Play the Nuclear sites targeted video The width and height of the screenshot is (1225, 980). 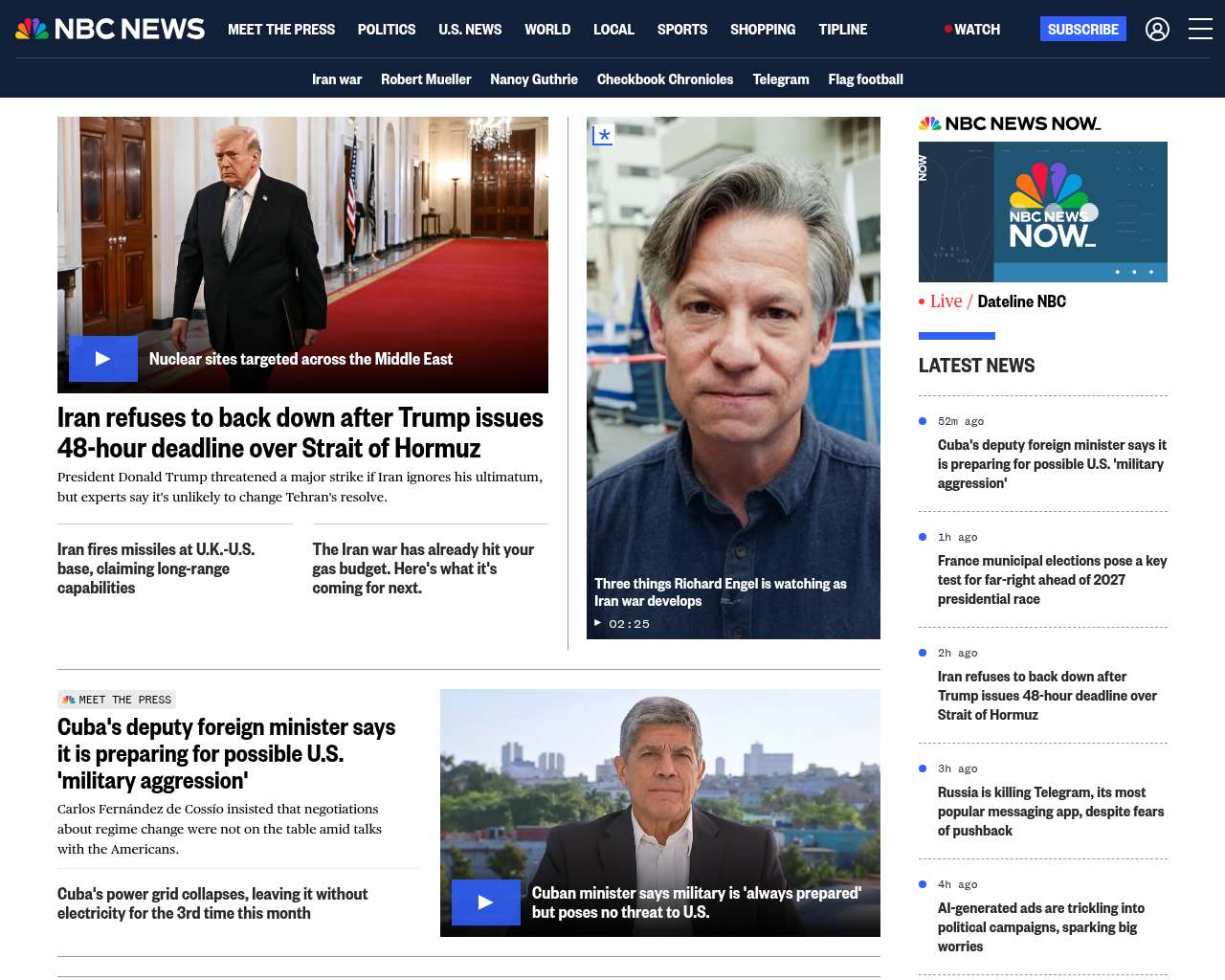click(103, 359)
